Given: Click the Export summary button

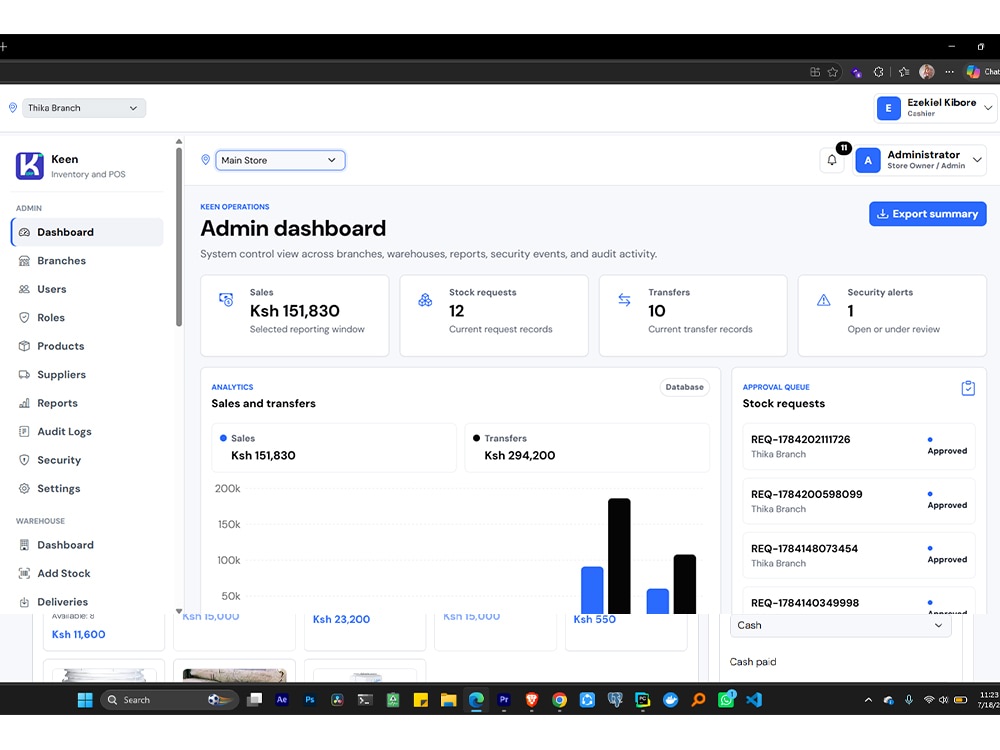Looking at the screenshot, I should [x=927, y=214].
